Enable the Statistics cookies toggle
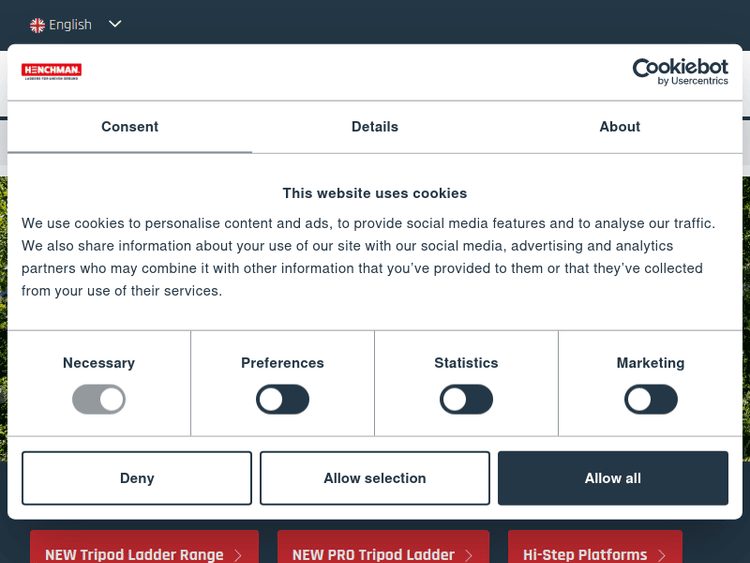This screenshot has height=563, width=750. tap(466, 400)
